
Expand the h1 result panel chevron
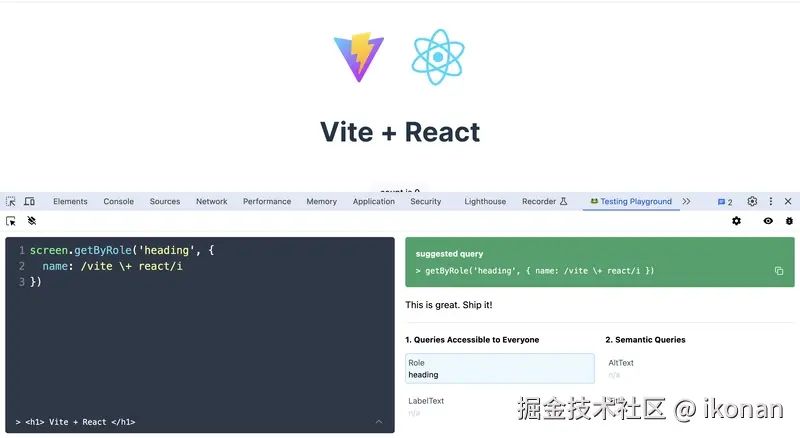click(379, 422)
